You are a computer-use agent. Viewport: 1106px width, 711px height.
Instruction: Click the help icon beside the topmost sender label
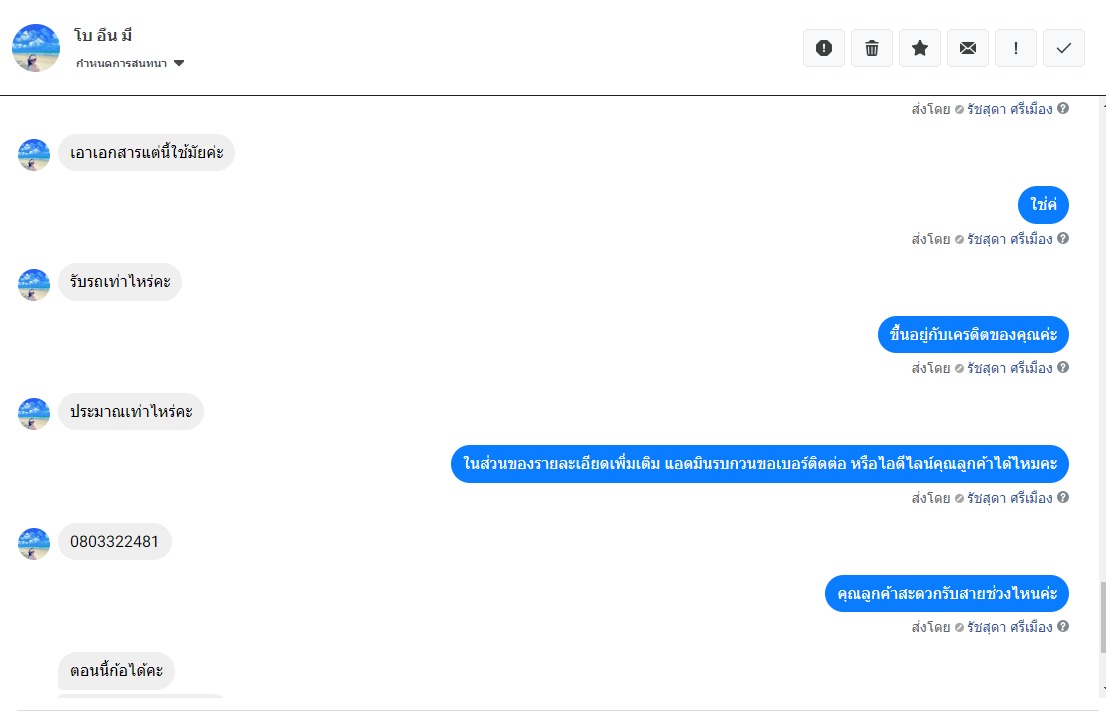[1063, 109]
